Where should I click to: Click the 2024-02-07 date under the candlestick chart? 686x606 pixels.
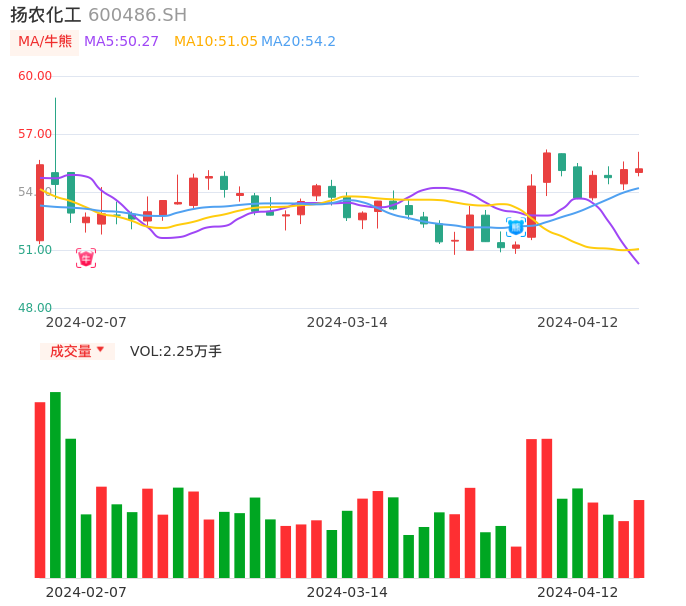pyautogui.click(x=86, y=322)
